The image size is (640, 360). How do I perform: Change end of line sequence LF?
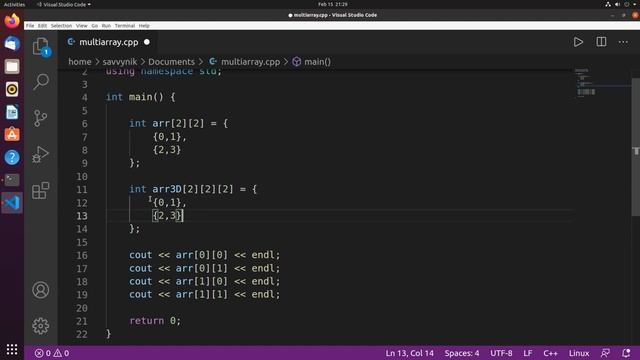coord(528,353)
